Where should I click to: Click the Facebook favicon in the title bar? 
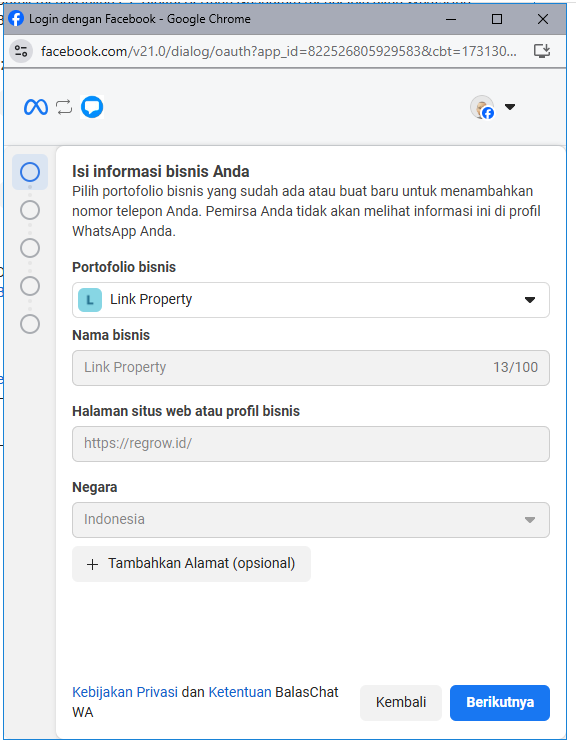[x=16, y=19]
